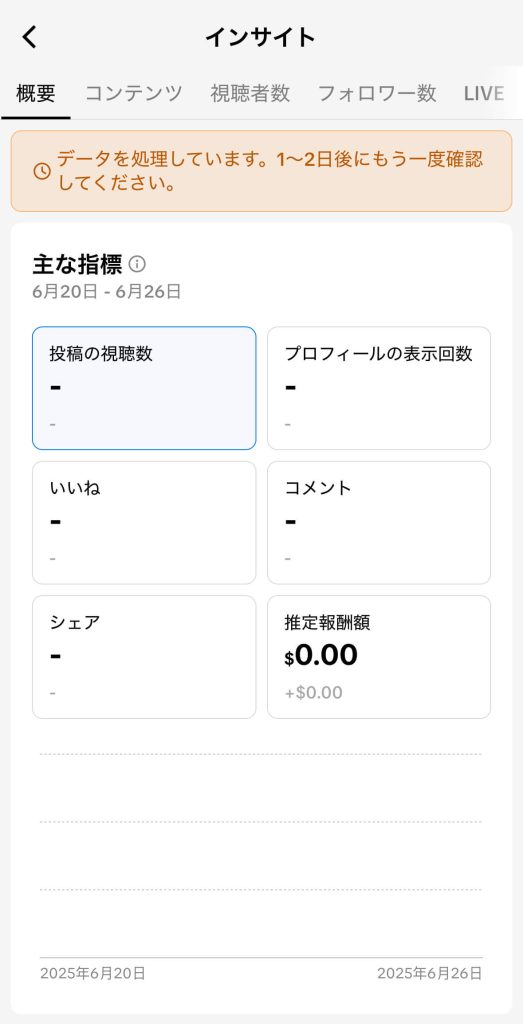Open the LIVE tab

tap(484, 93)
